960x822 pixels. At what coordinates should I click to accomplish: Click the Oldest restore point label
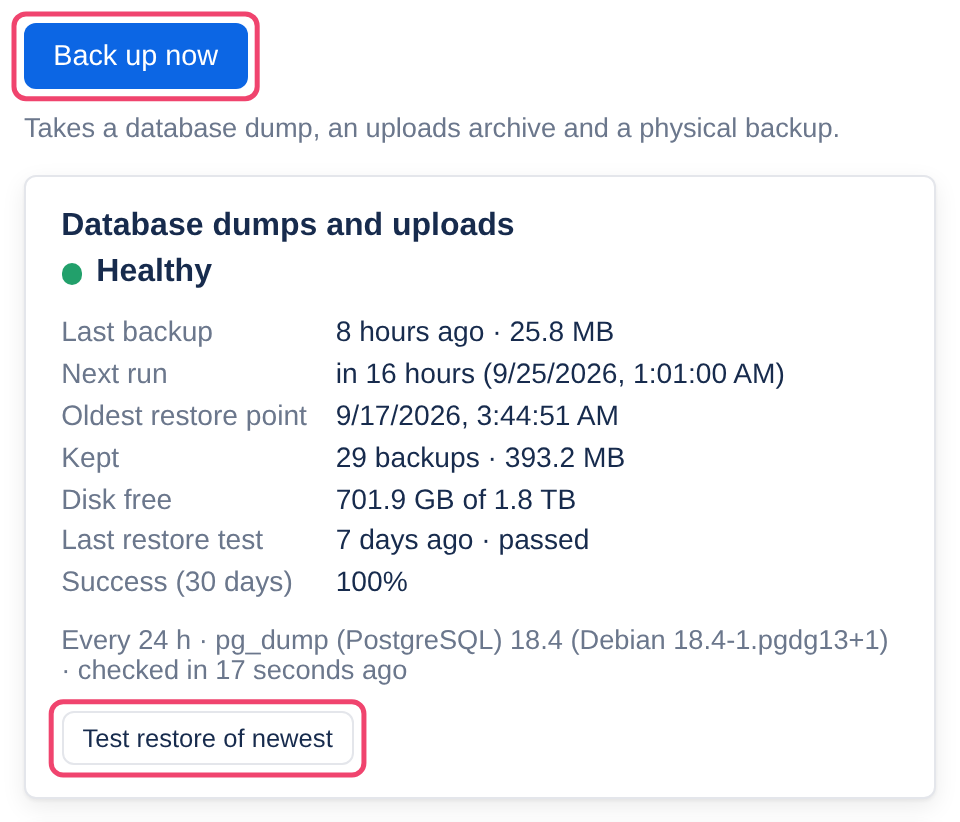click(x=184, y=416)
